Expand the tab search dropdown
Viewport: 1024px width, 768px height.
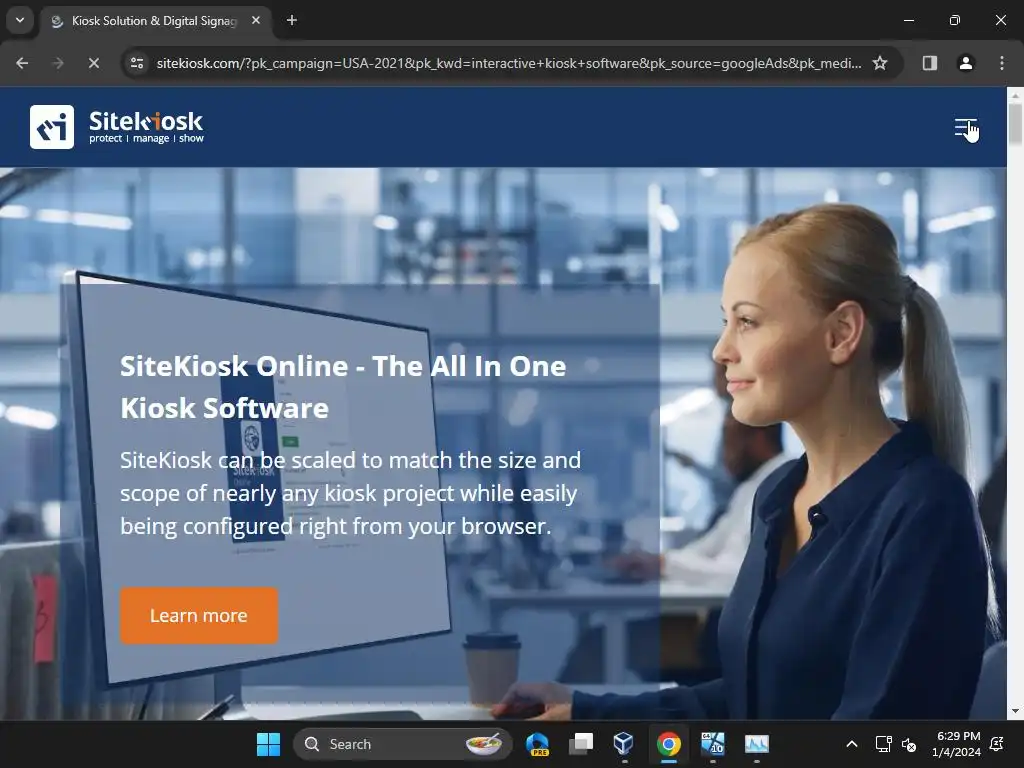click(20, 20)
